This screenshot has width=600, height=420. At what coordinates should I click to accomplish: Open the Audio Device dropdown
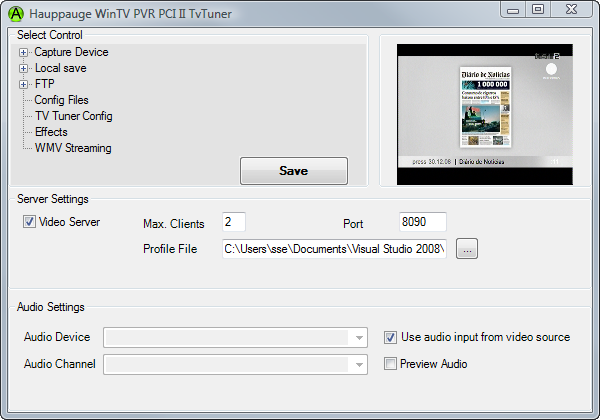coord(235,337)
